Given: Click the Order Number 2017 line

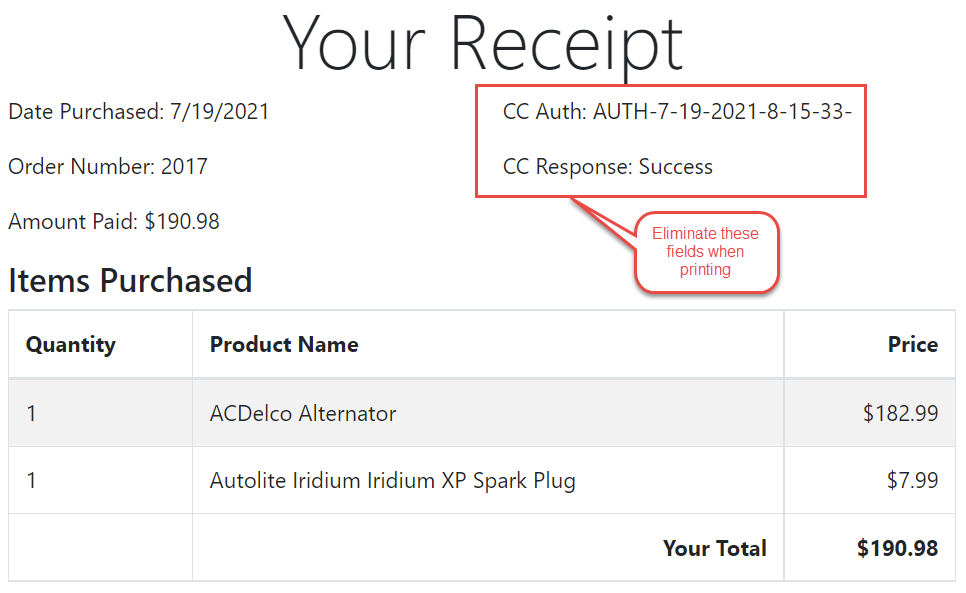Looking at the screenshot, I should click(108, 167).
